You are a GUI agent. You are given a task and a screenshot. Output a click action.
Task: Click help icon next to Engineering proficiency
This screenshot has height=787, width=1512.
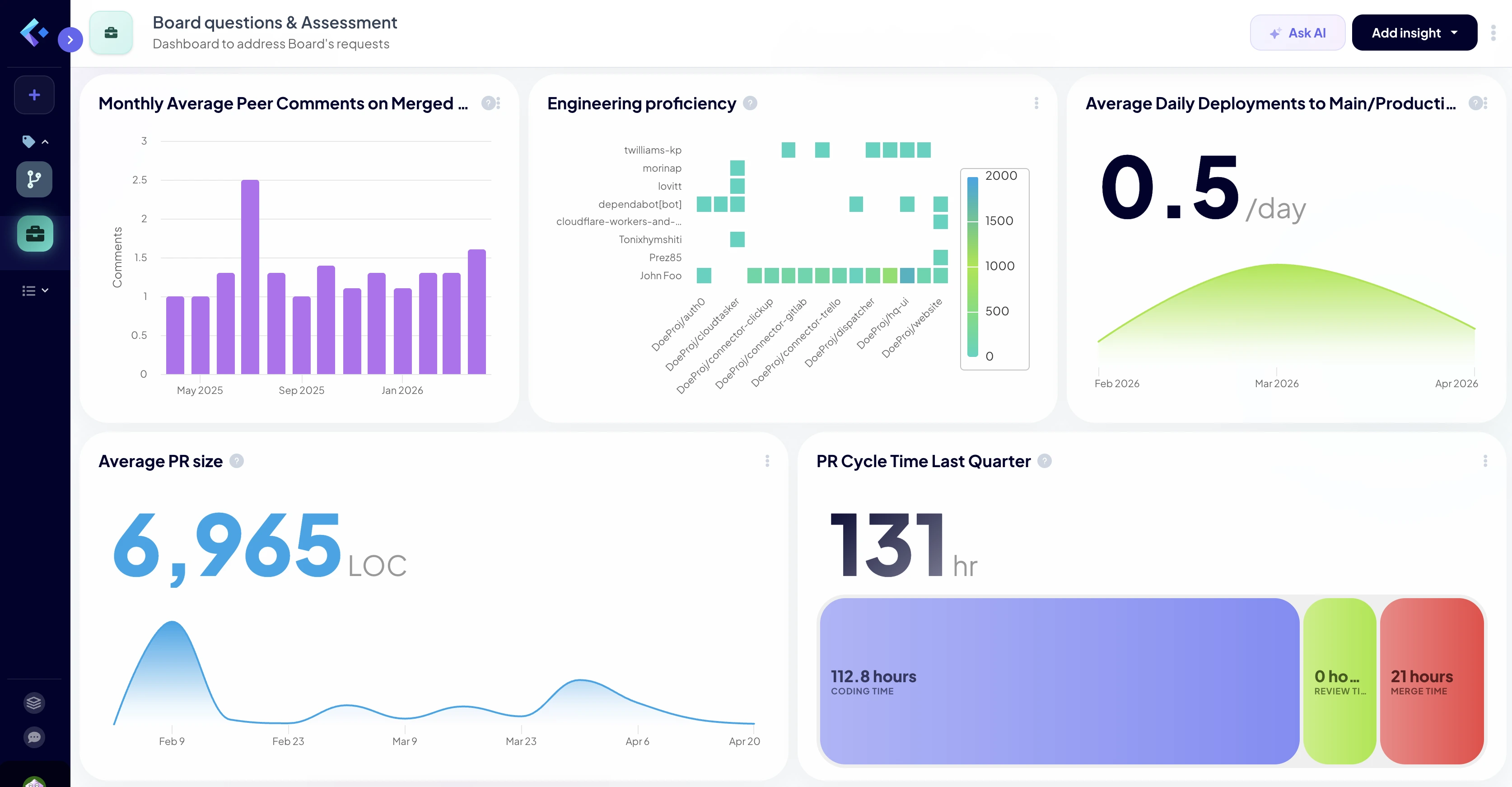pyautogui.click(x=750, y=103)
